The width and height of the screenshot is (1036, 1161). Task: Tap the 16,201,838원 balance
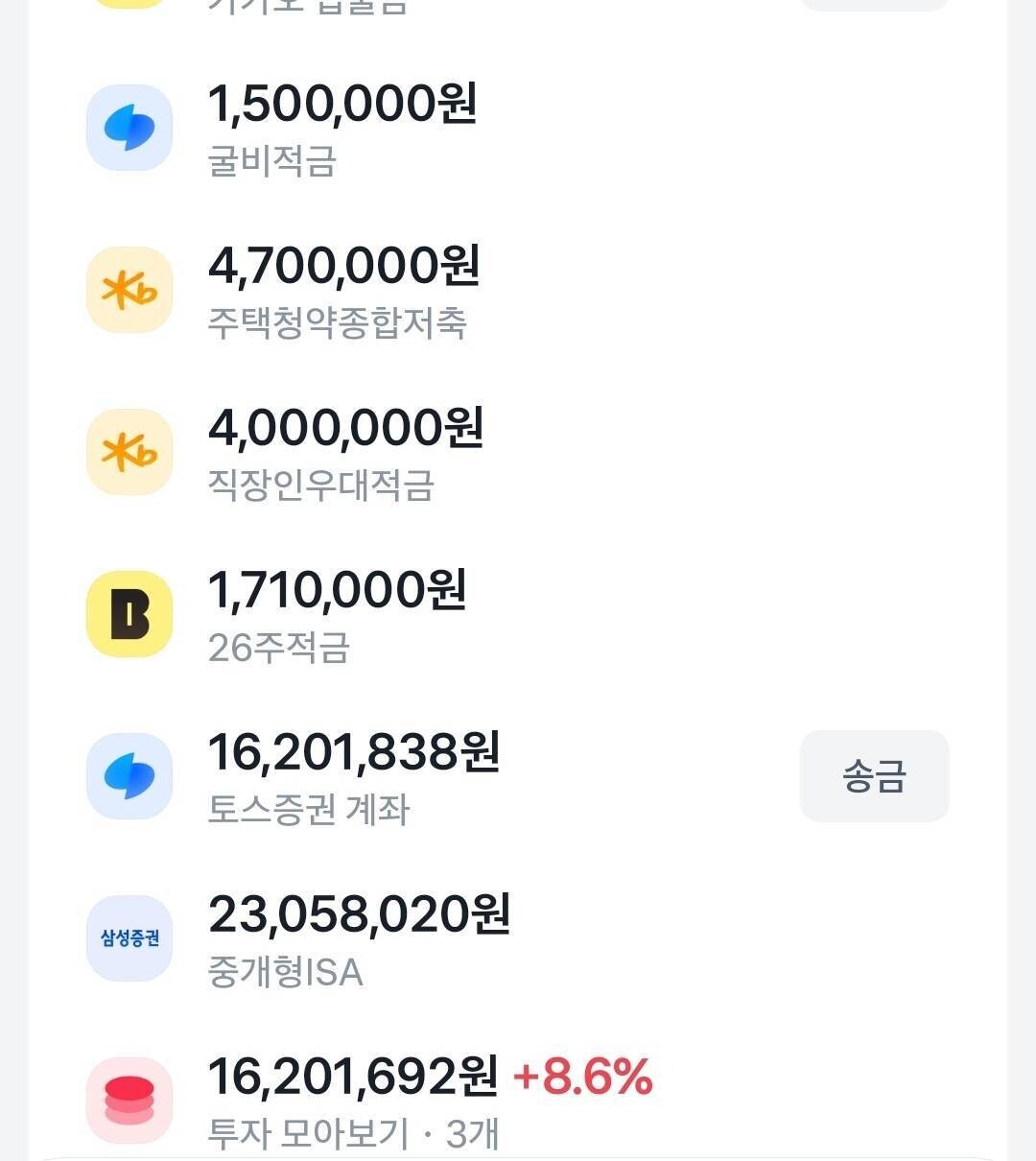tap(354, 752)
